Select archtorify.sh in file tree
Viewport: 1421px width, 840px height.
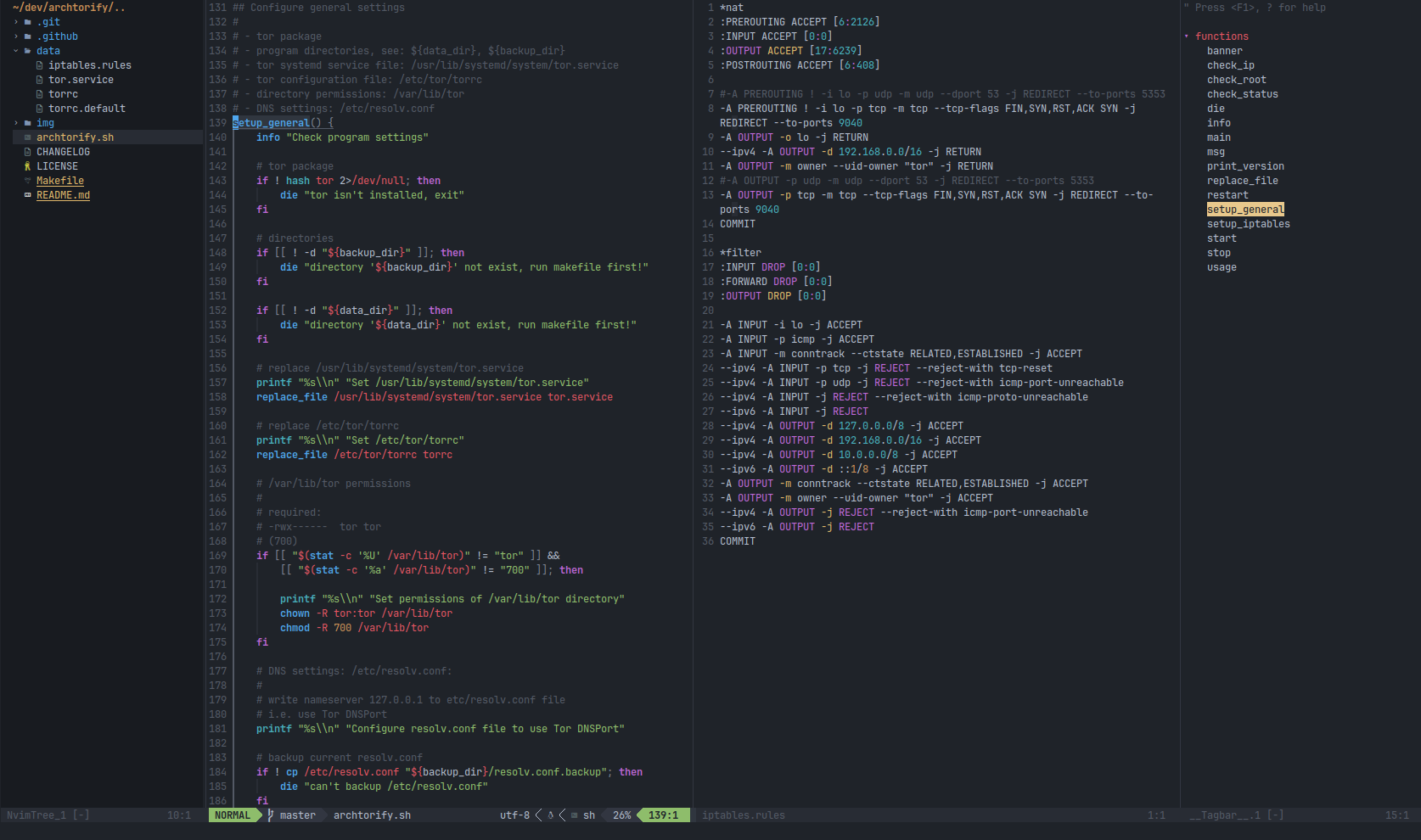pyautogui.click(x=75, y=137)
